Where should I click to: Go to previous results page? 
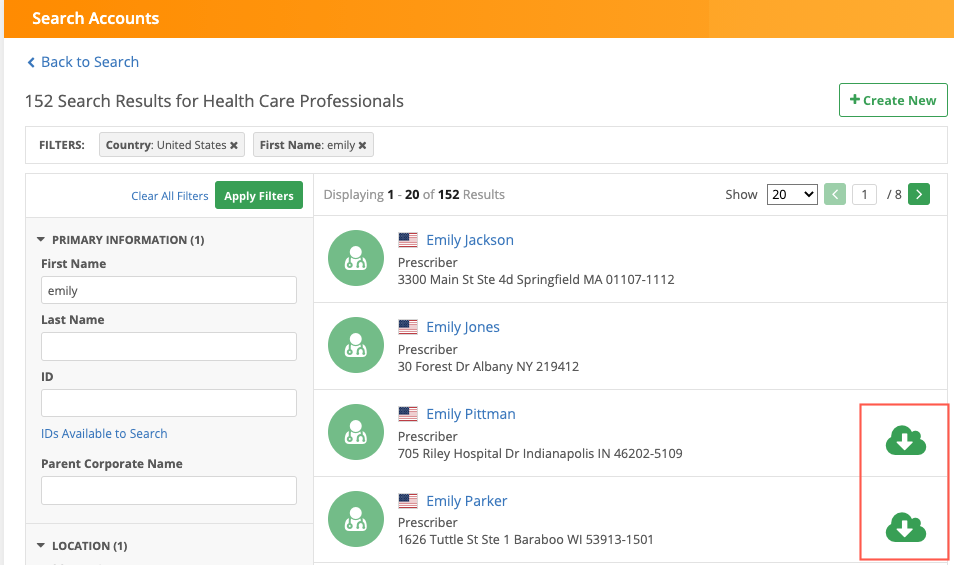pos(834,195)
